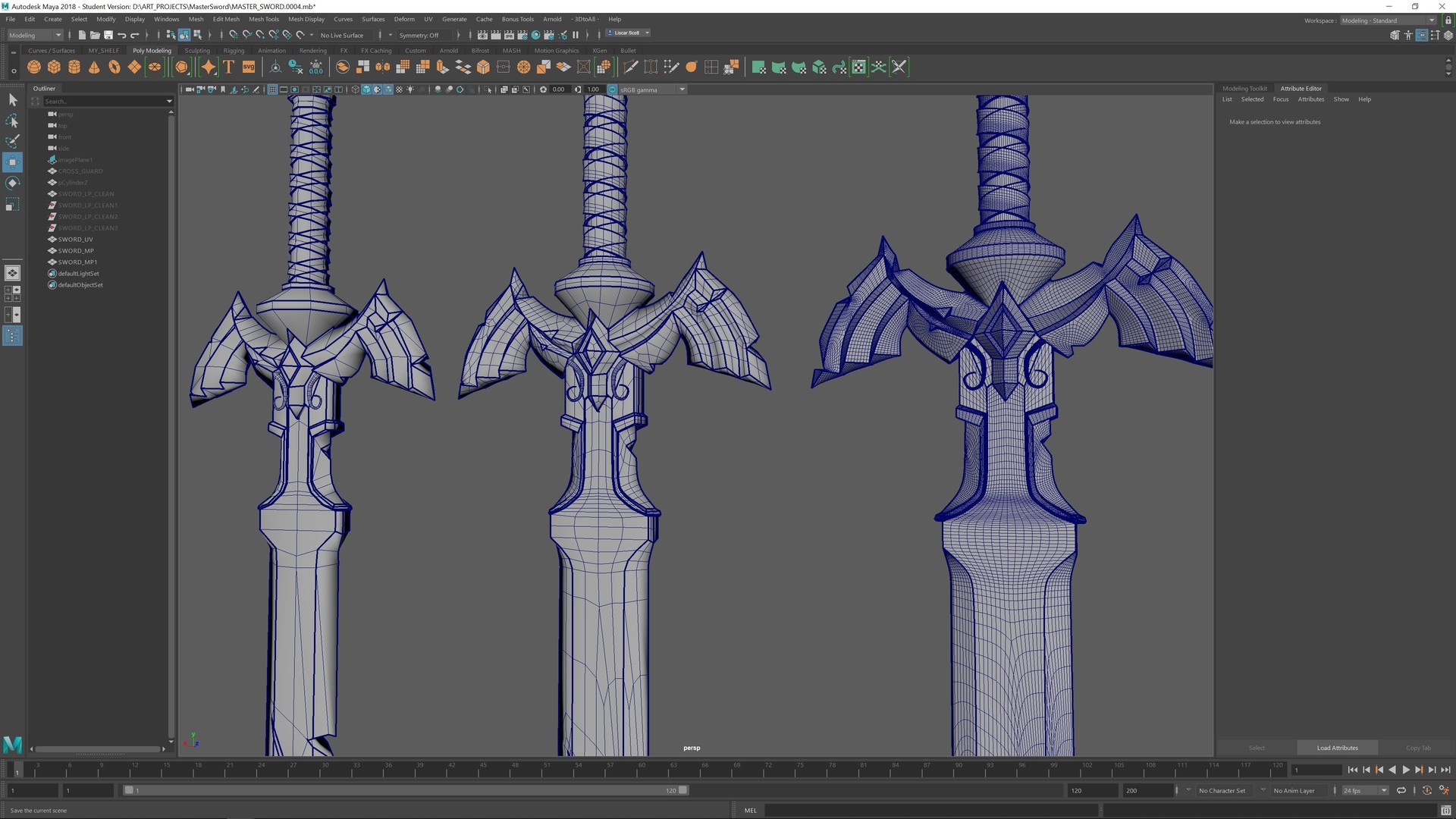The image size is (1456, 819).
Task: Click the SVG import shelf icon
Action: 249,67
